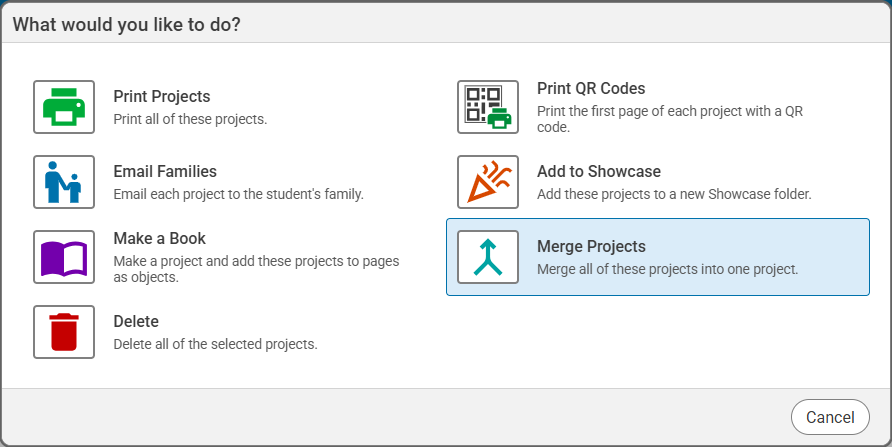Viewport: 892px width, 447px height.
Task: Click the blue parent-and-child Email Families icon
Action: tap(64, 182)
